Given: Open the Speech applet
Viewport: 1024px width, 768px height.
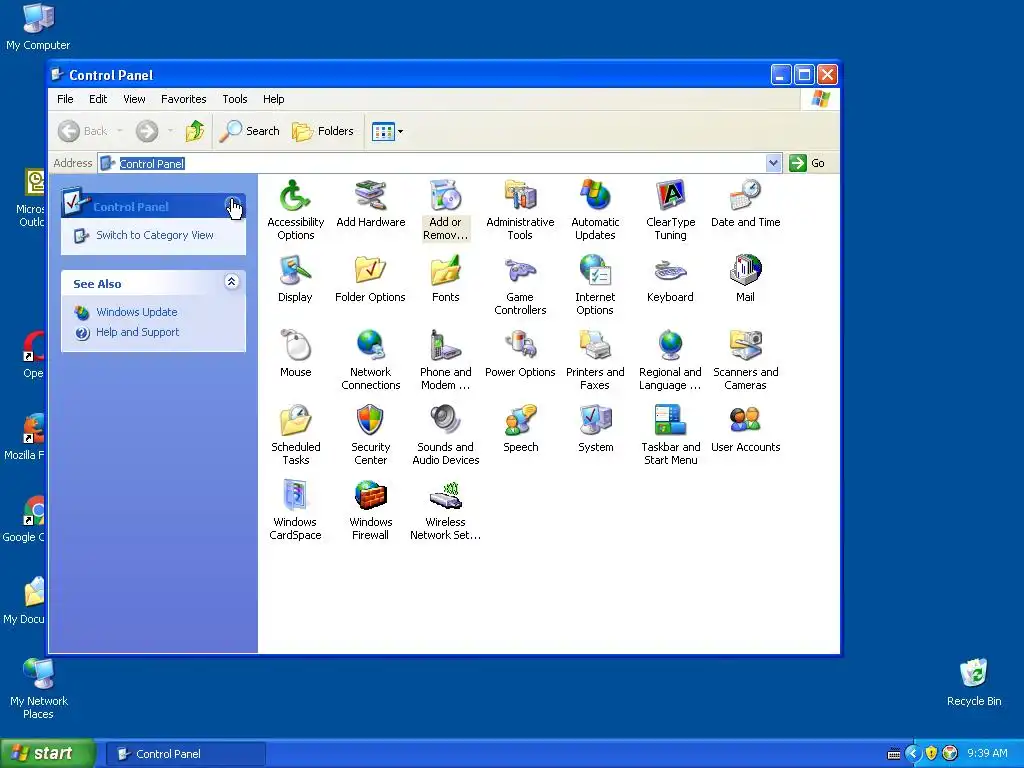Looking at the screenshot, I should (520, 429).
